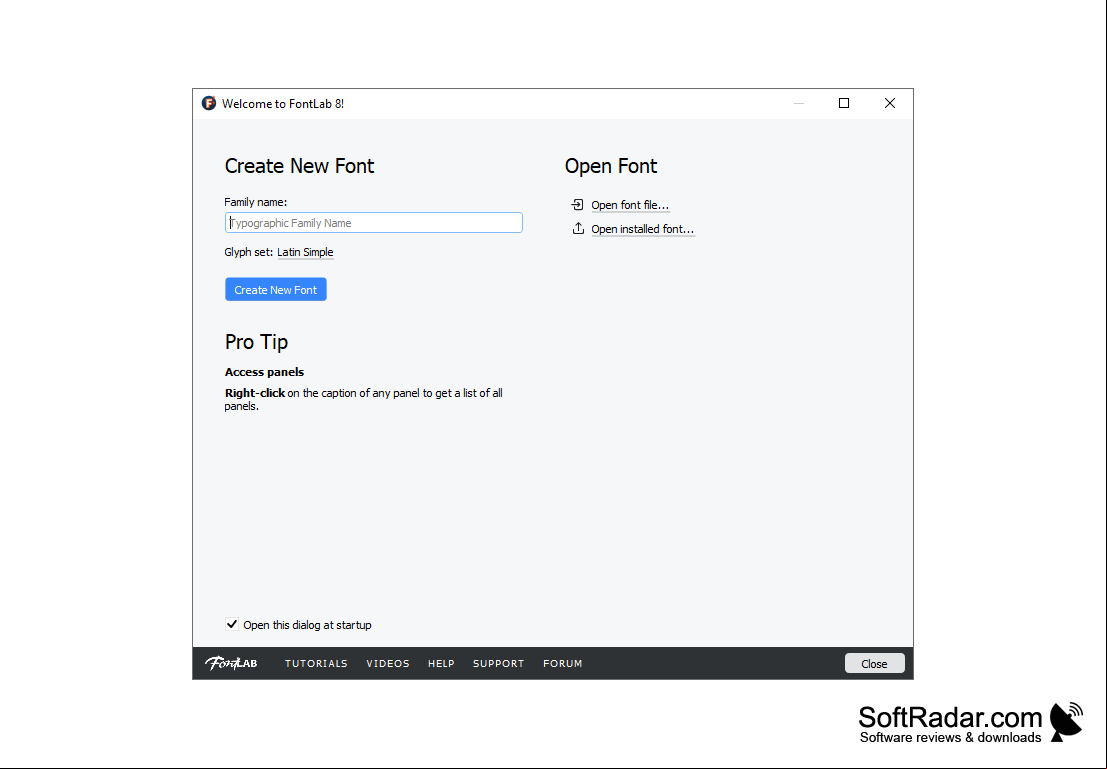Open TUTORIALS from the footer menu

click(316, 664)
